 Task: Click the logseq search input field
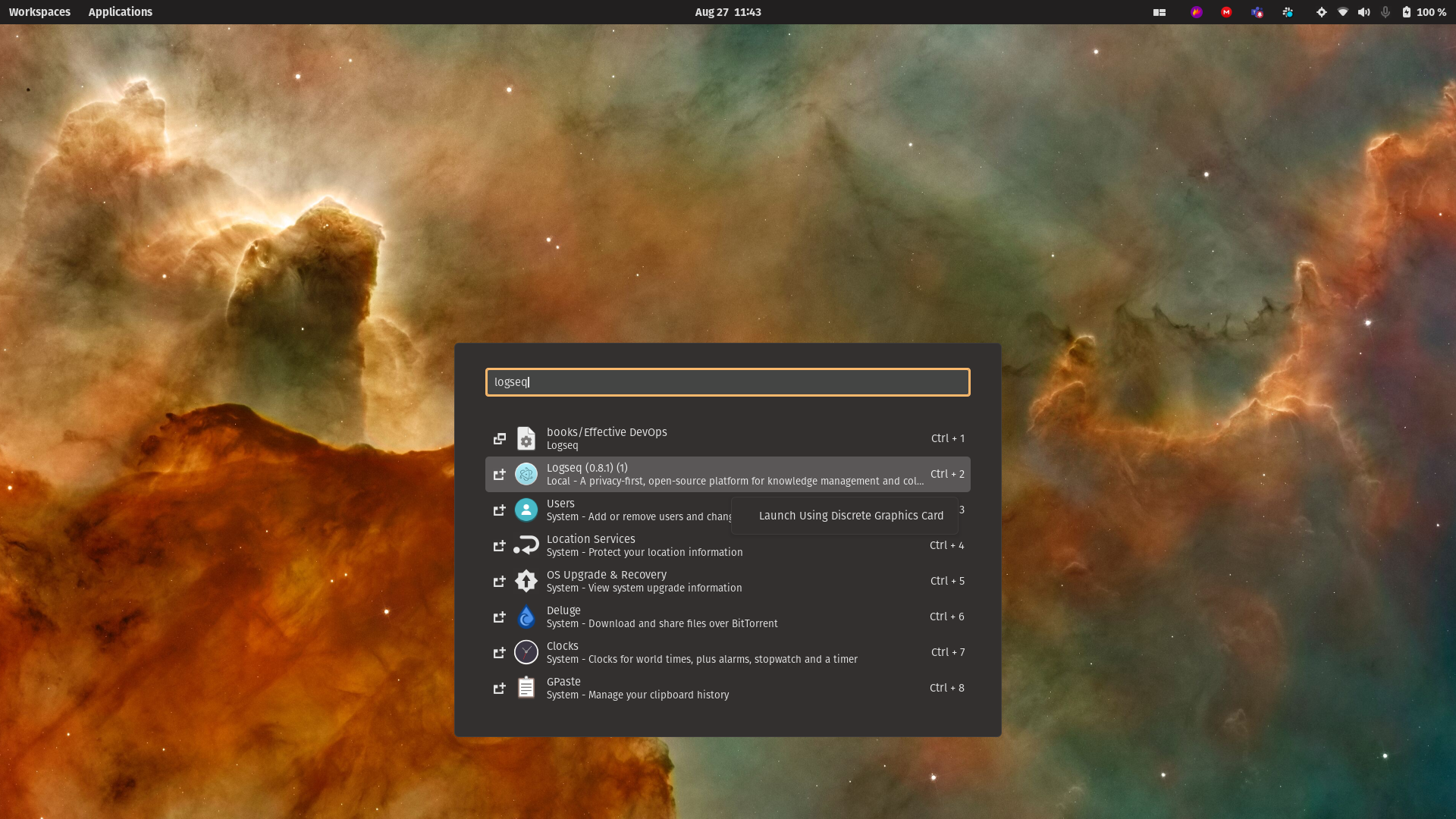pyautogui.click(x=726, y=382)
